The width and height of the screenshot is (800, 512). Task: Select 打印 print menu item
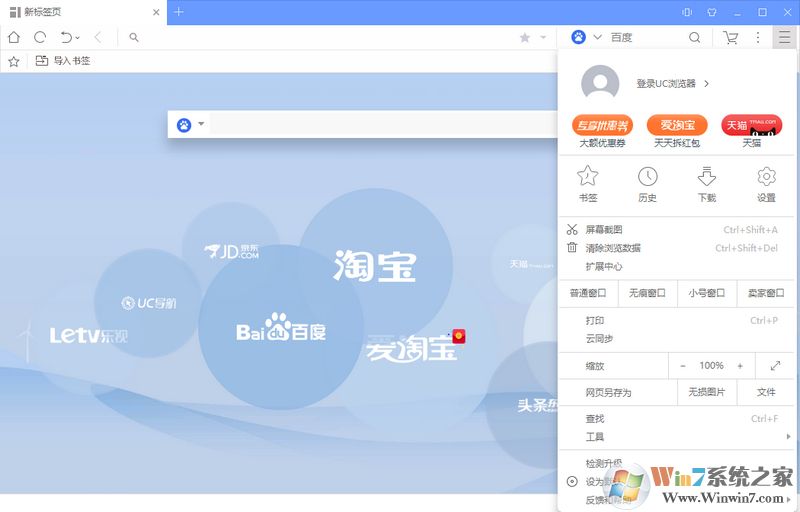coord(677,320)
